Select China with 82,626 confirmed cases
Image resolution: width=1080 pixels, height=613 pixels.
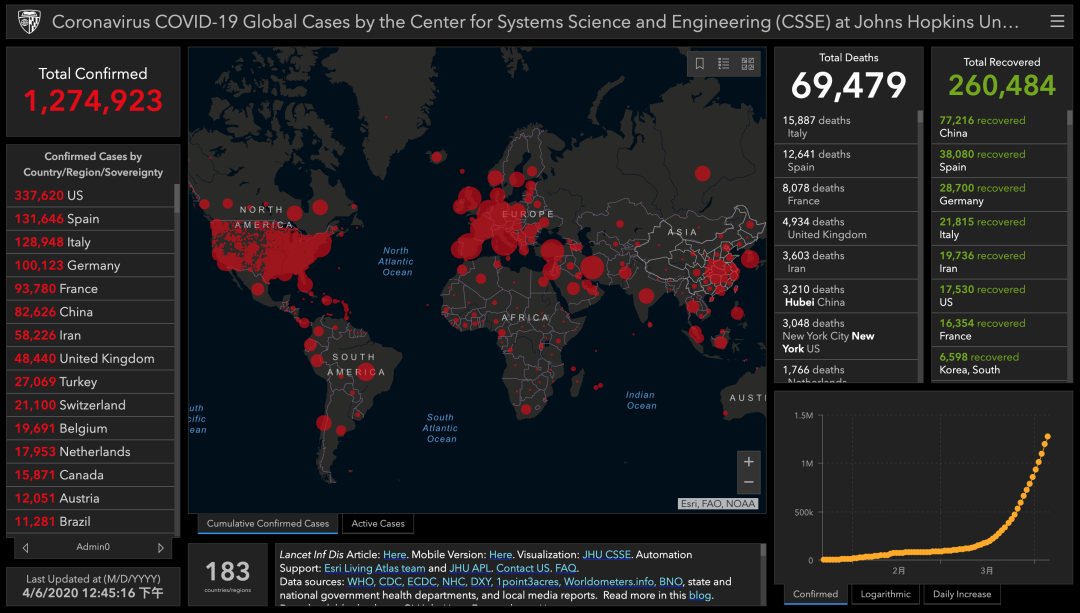90,312
